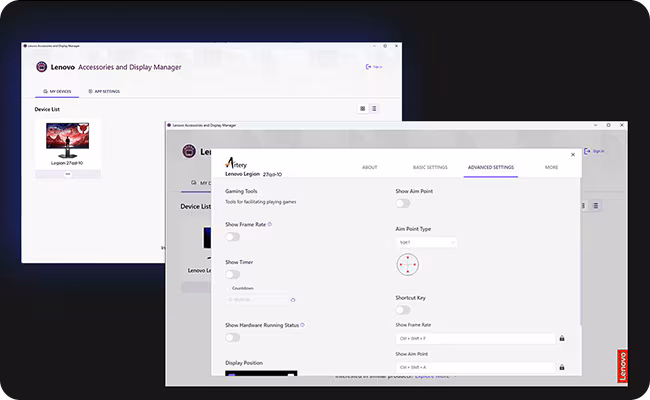Switch to the About tab
This screenshot has width=650, height=400.
(369, 167)
